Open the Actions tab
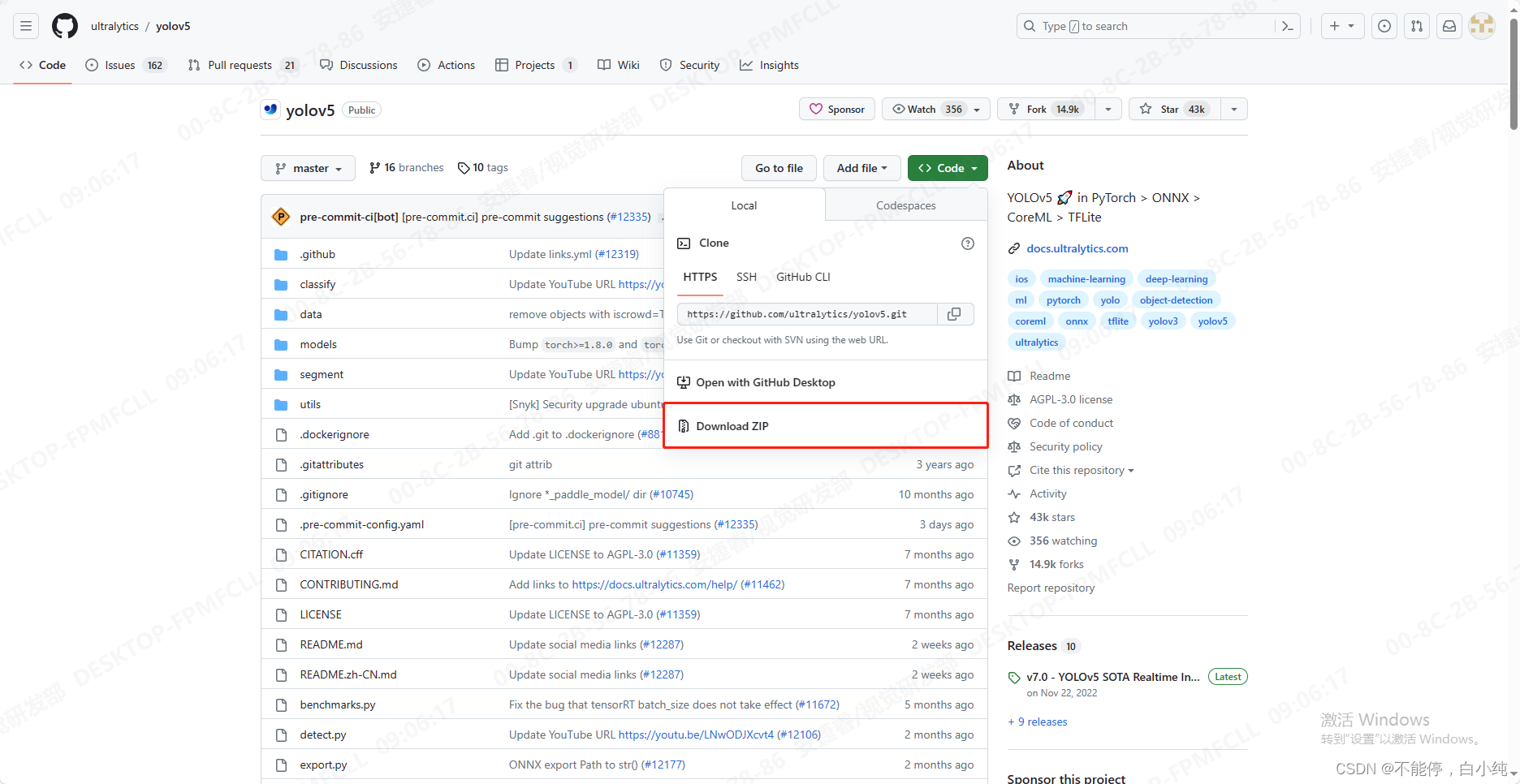Image resolution: width=1520 pixels, height=784 pixels. (x=447, y=65)
